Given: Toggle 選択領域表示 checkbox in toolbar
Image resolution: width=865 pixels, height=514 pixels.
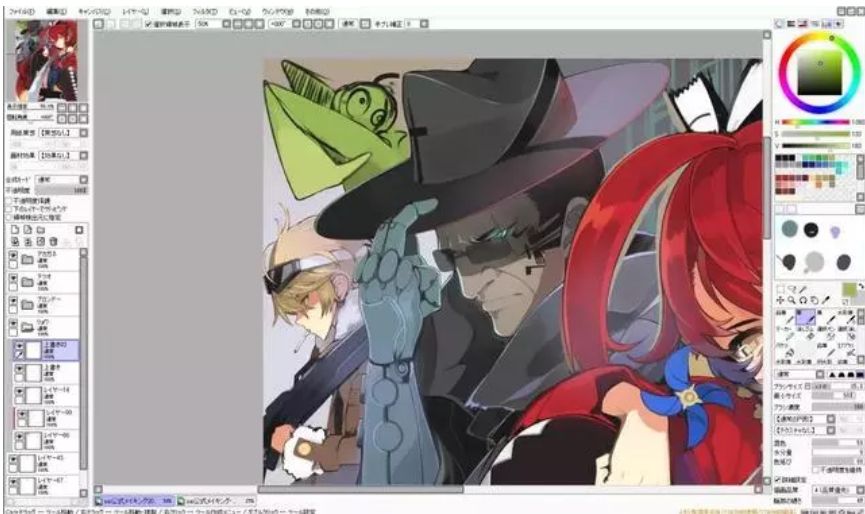Looking at the screenshot, I should point(148,24).
